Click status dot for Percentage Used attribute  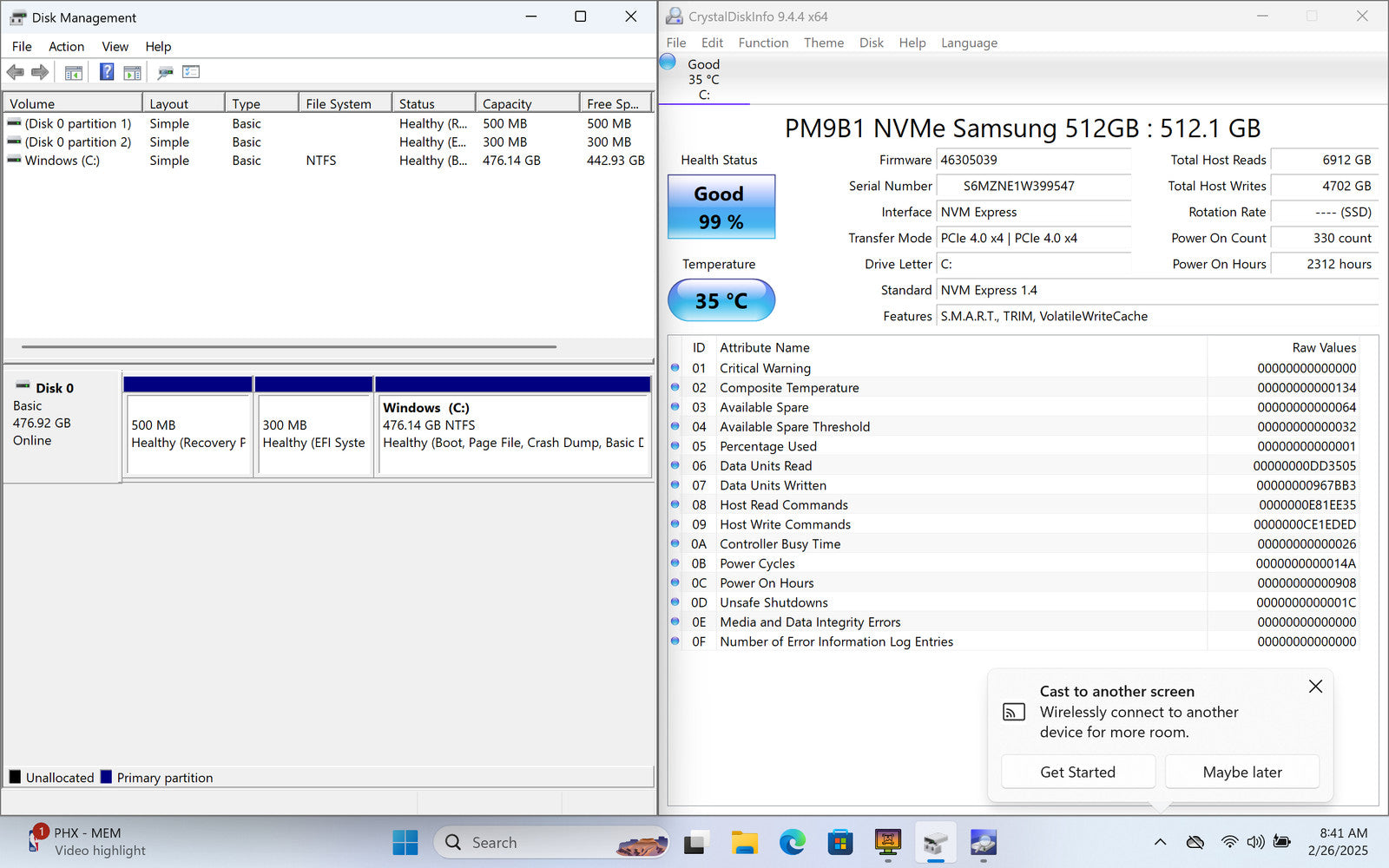click(675, 446)
